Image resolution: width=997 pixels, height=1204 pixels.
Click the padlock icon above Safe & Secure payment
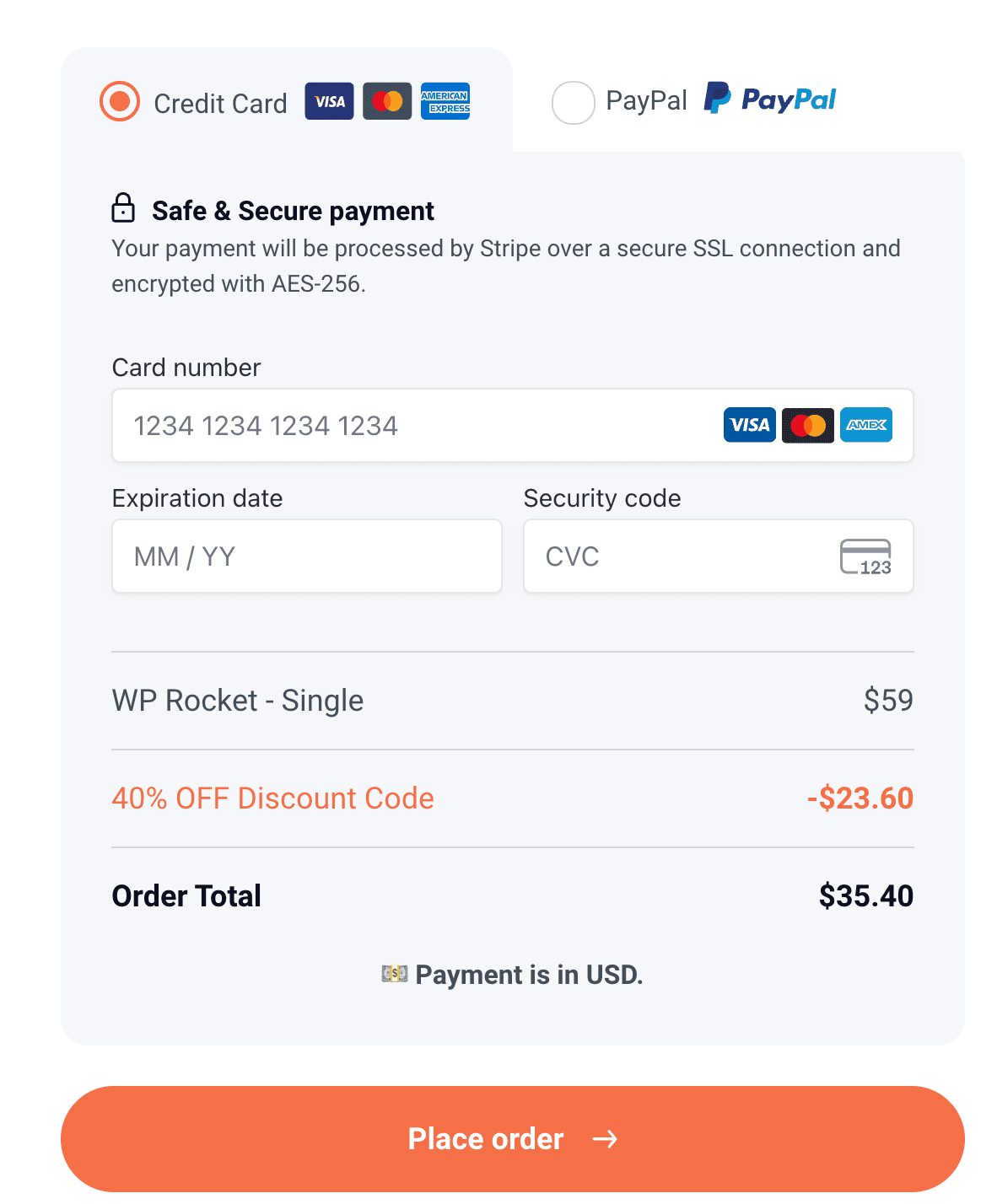point(124,208)
